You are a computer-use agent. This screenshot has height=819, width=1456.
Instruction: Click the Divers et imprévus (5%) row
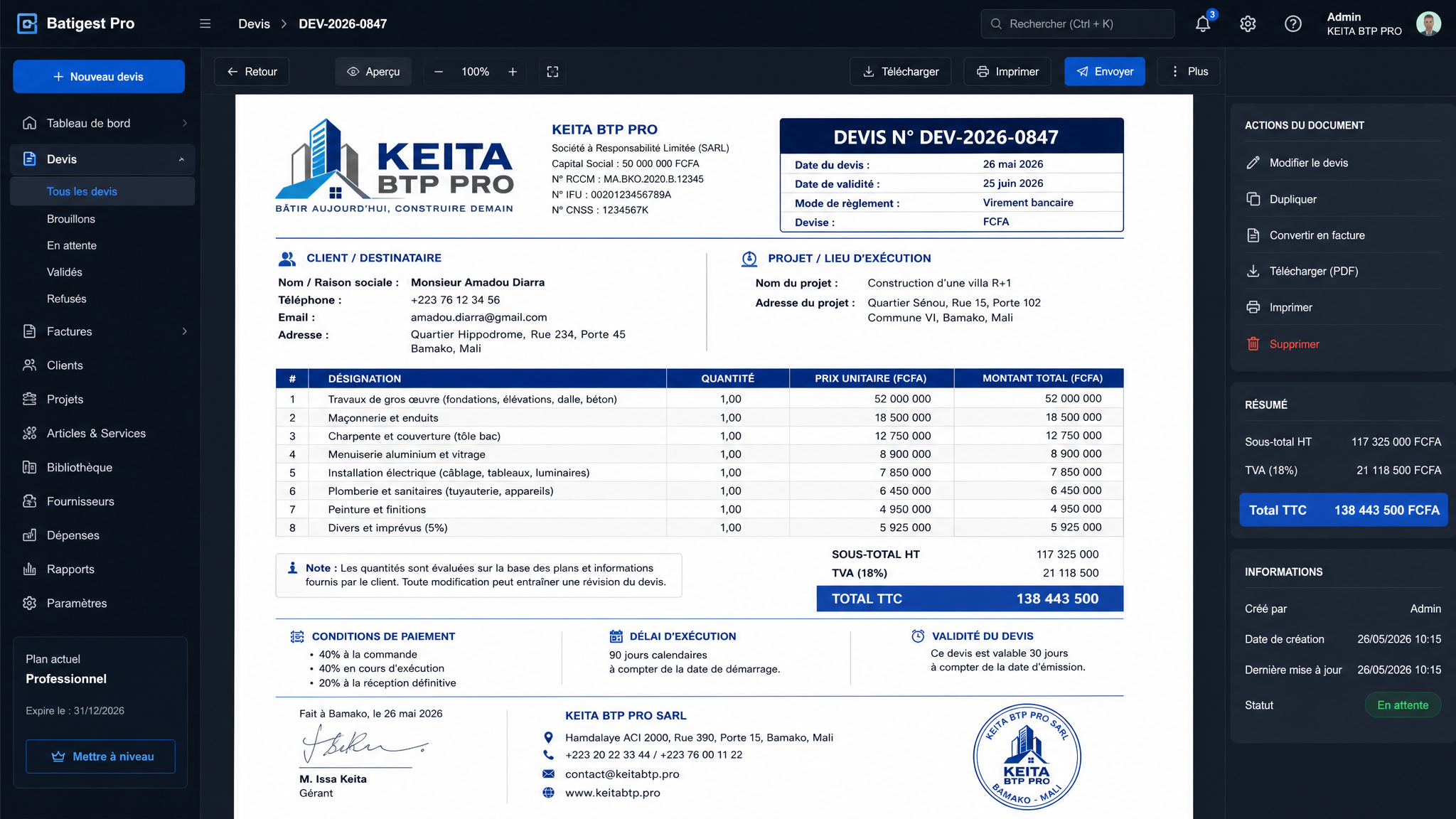coord(700,528)
